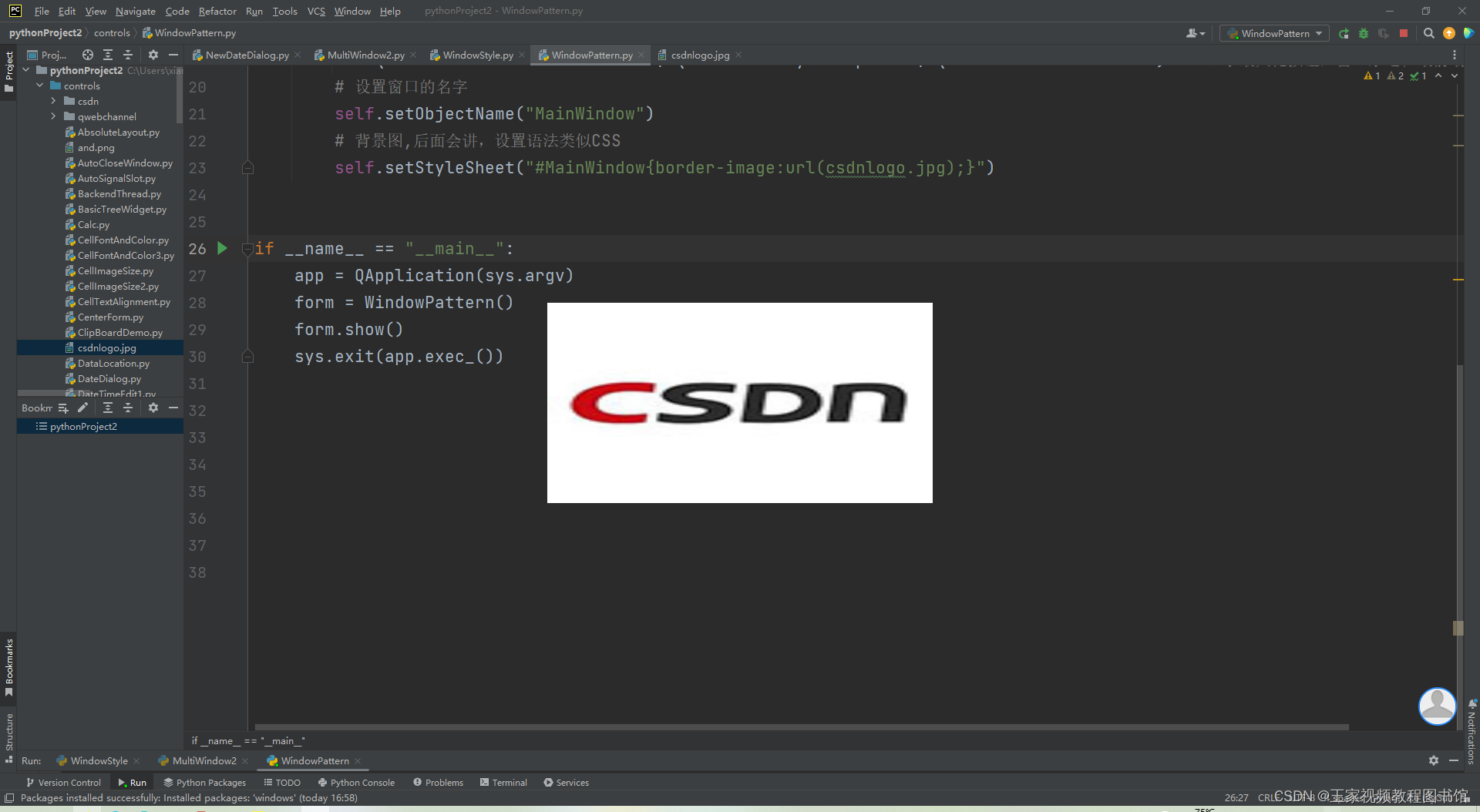Expand the csdn folder
The height and width of the screenshot is (812, 1480).
[x=53, y=101]
